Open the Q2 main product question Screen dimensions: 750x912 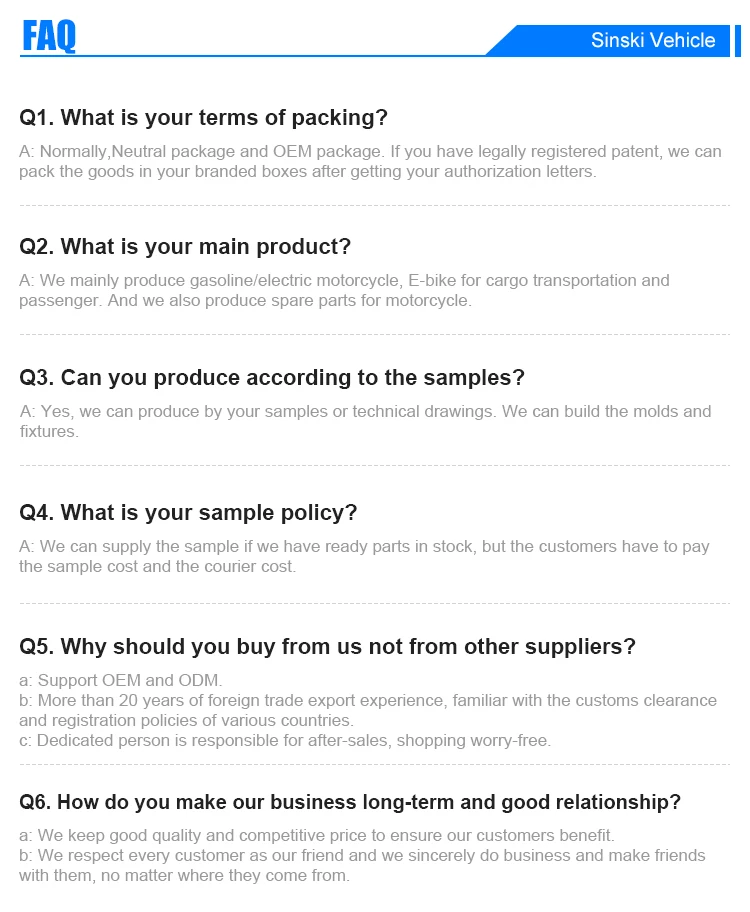186,247
